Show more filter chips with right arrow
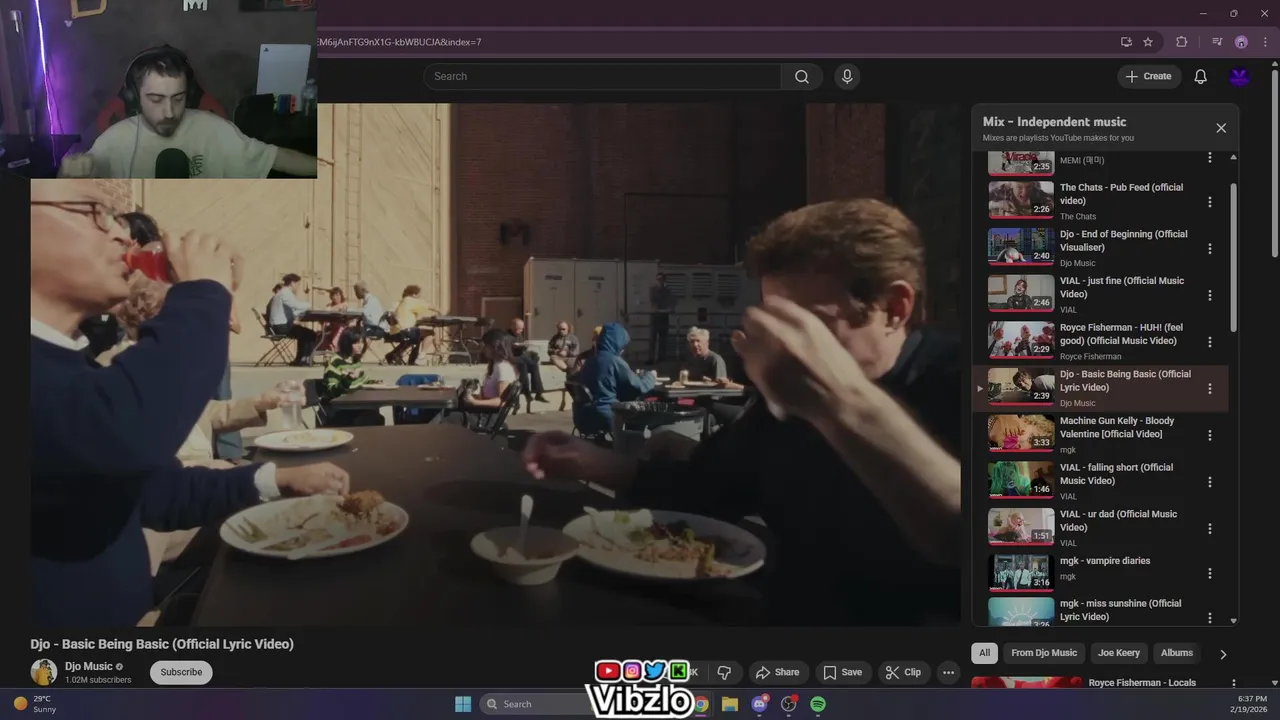Viewport: 1280px width, 720px height. tap(1223, 654)
